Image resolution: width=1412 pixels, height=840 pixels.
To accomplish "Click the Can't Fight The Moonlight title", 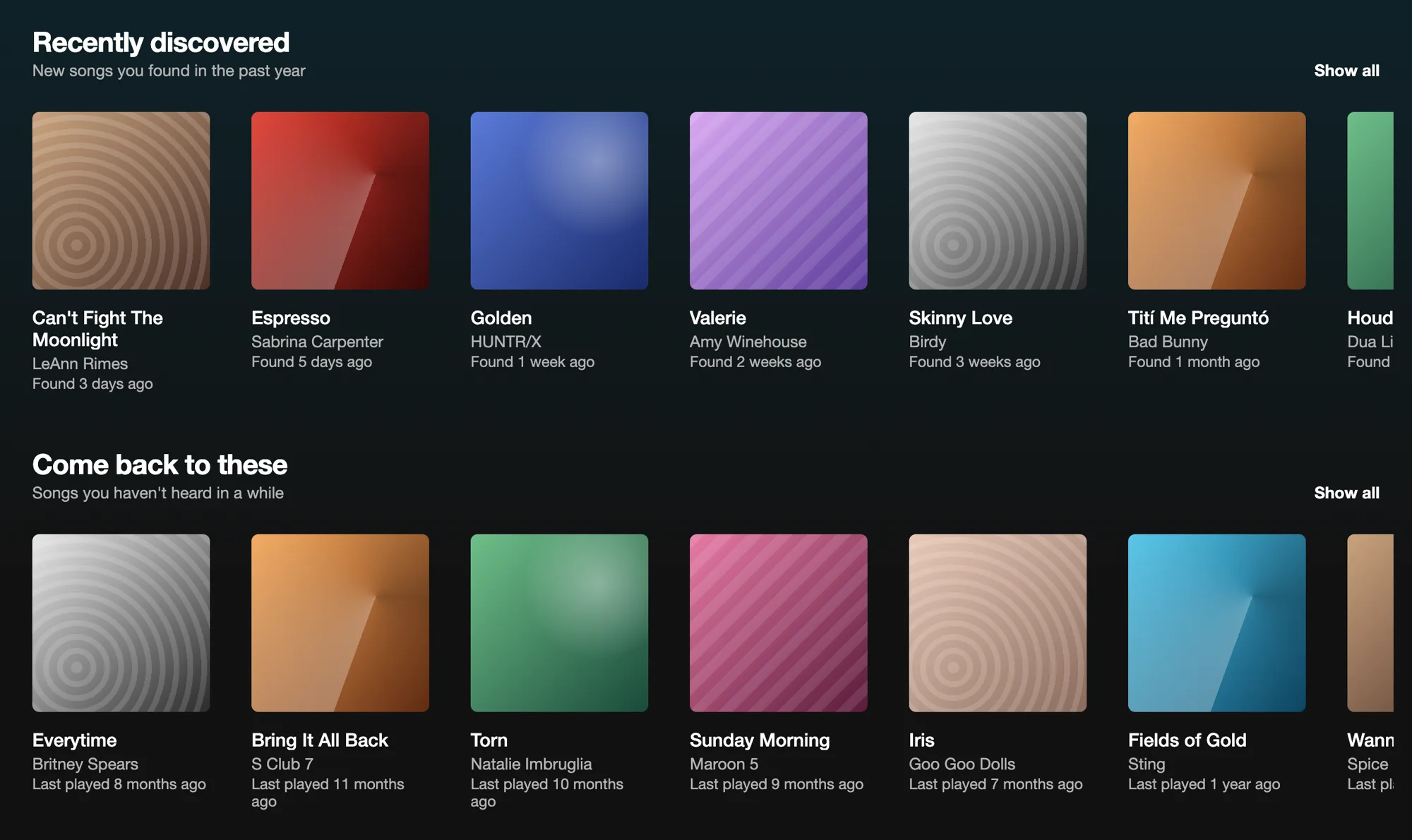I will (x=97, y=329).
